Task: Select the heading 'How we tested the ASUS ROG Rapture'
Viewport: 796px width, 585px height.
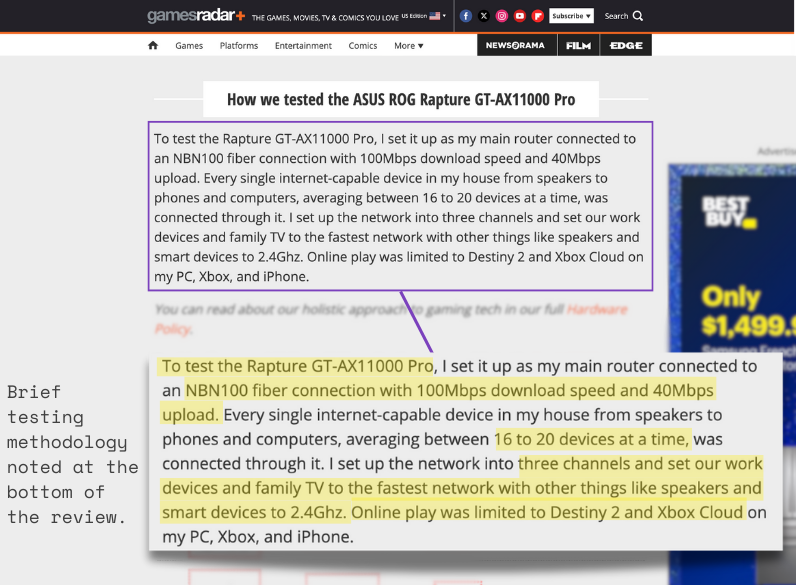Action: point(401,100)
